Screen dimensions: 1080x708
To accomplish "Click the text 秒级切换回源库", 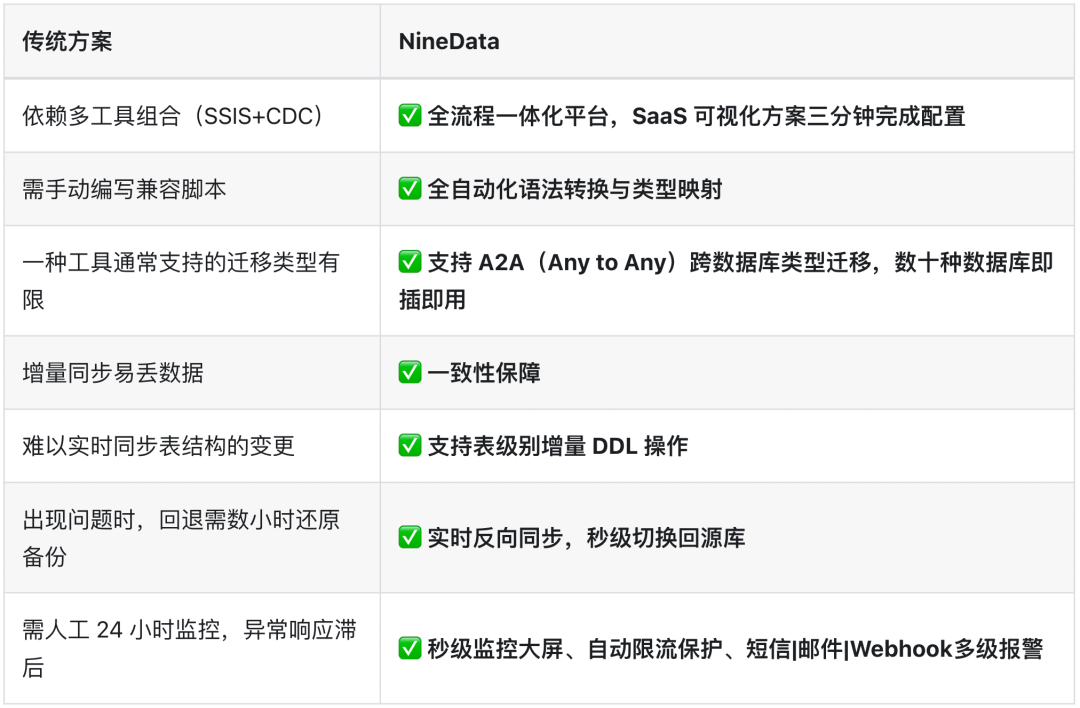I will 666,538.
